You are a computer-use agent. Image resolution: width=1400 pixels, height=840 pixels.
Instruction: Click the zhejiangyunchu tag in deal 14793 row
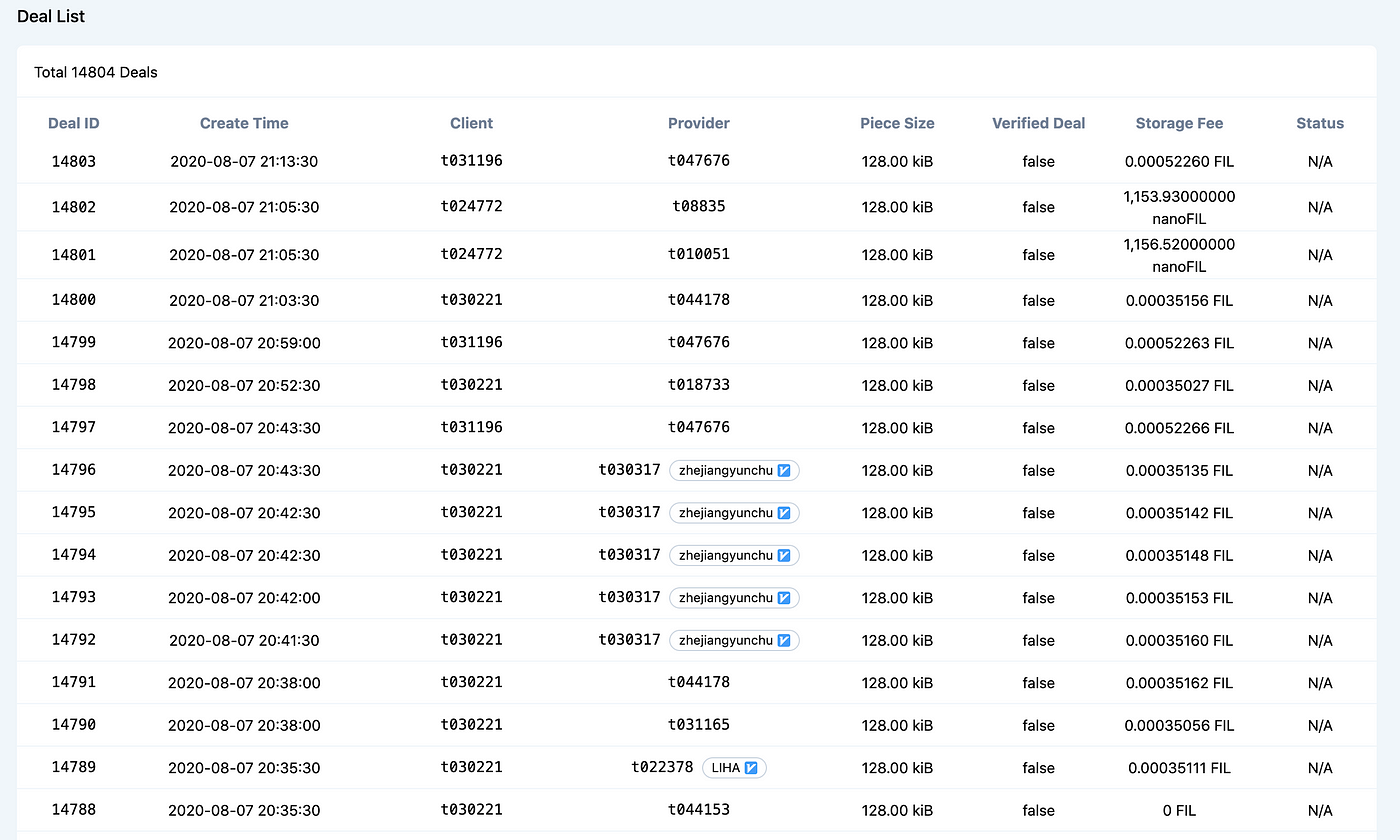click(x=734, y=598)
